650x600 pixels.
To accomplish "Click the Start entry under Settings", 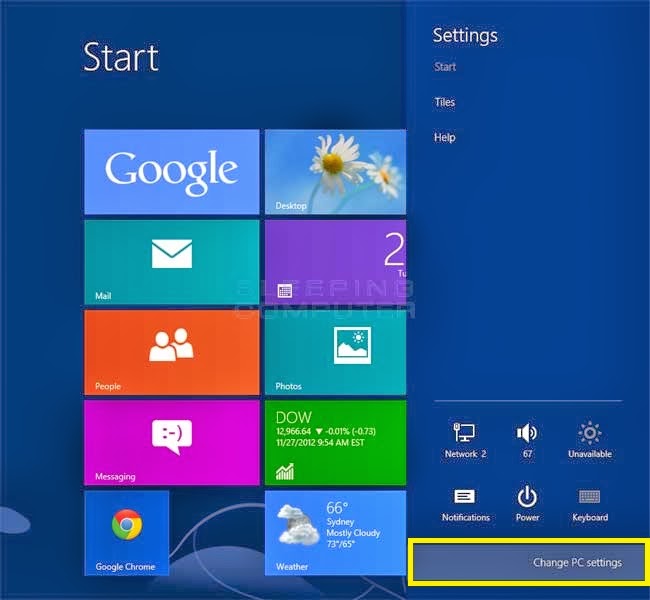I will tap(445, 67).
